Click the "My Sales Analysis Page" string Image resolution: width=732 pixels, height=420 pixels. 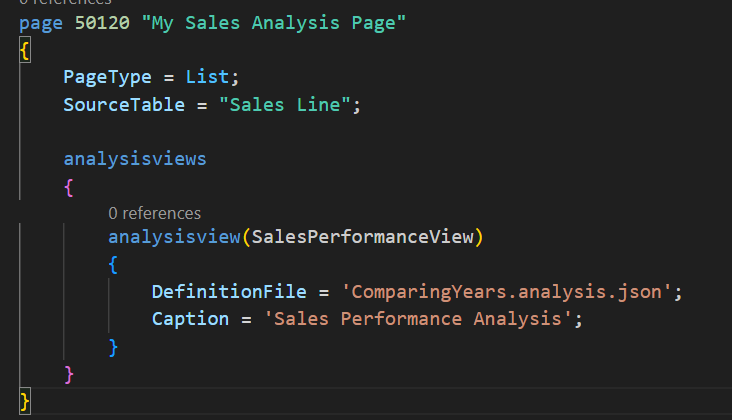pos(279,23)
